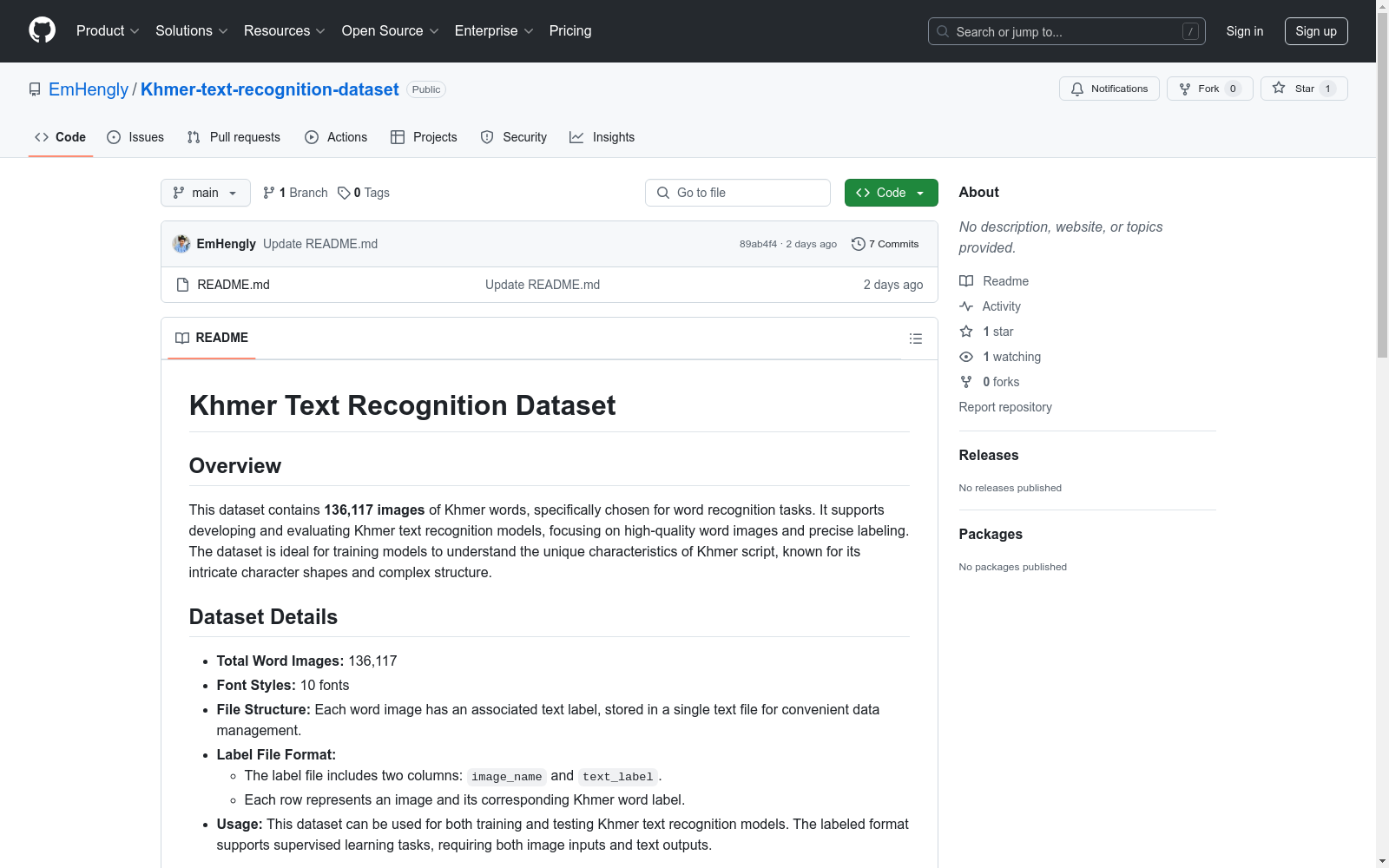Open the README.md file link

click(x=234, y=285)
